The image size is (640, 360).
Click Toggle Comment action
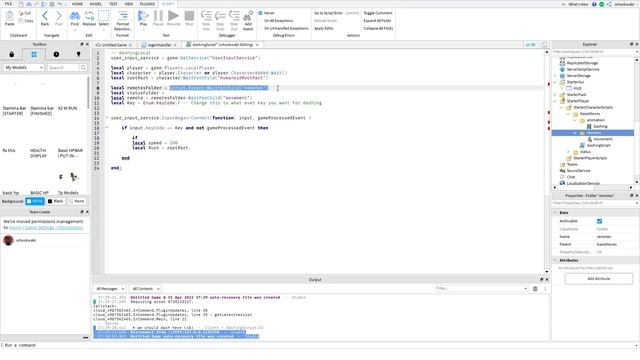378,13
